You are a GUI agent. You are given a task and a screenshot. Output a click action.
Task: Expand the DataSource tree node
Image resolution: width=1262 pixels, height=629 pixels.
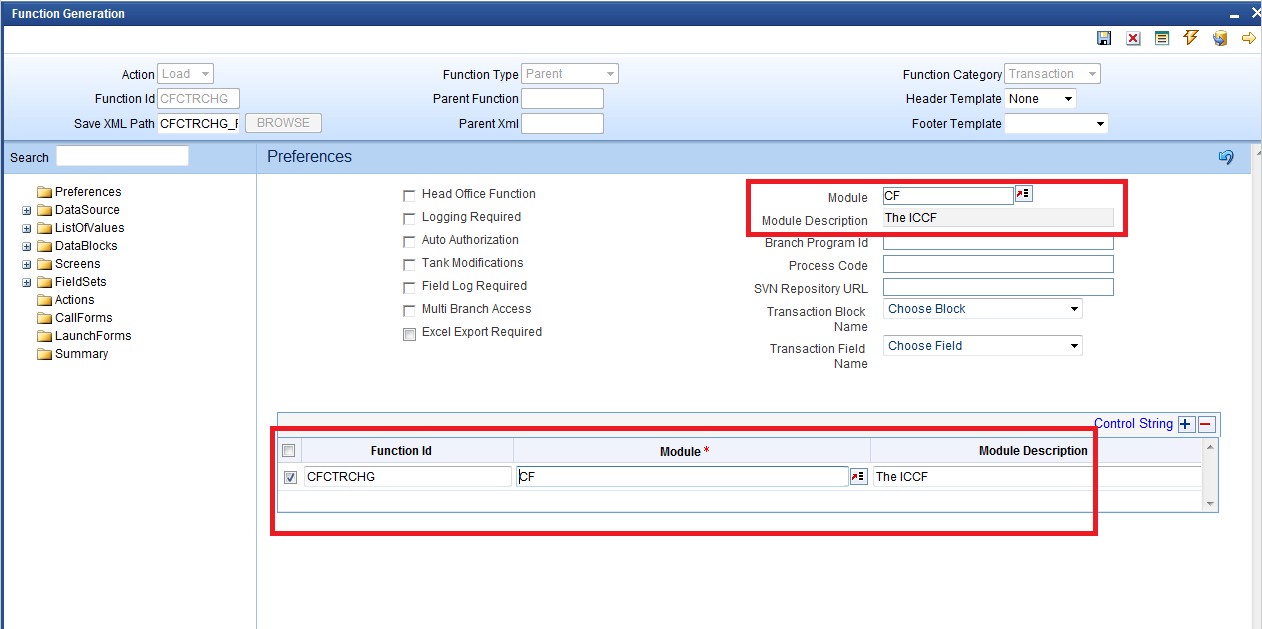tap(27, 211)
